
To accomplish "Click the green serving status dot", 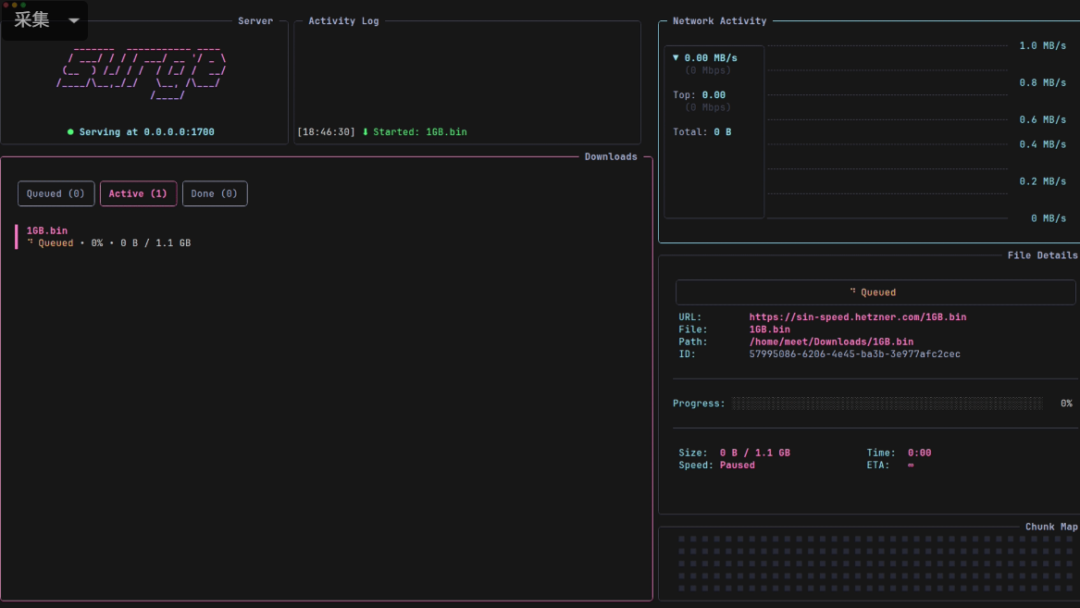I will point(70,132).
